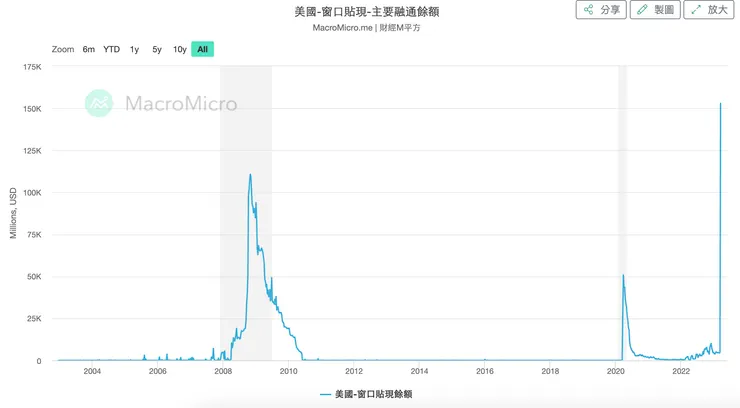Click the share icon beside 分享
Screen dimensions: 740x408
(x=588, y=10)
